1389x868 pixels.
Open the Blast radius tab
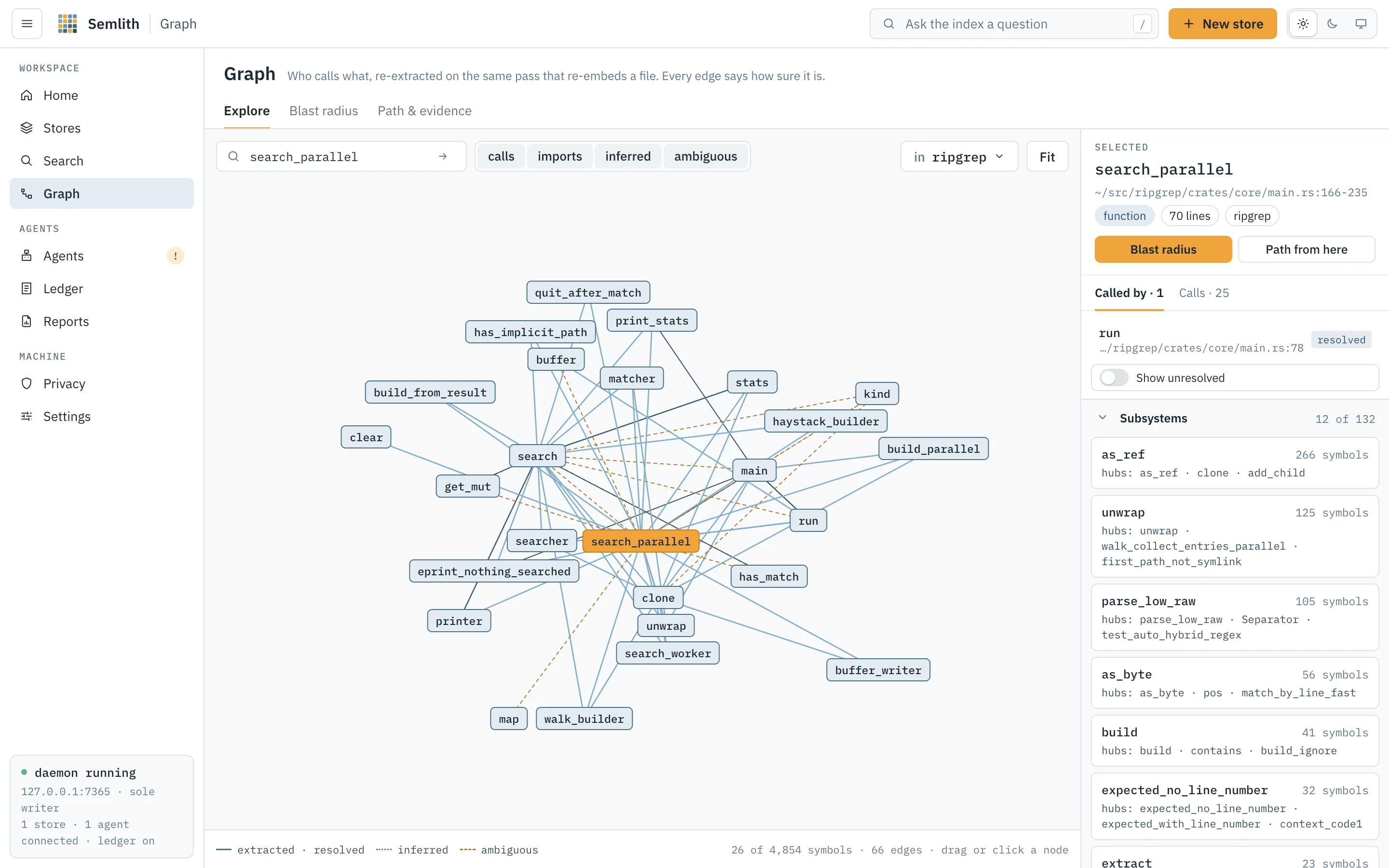click(323, 111)
